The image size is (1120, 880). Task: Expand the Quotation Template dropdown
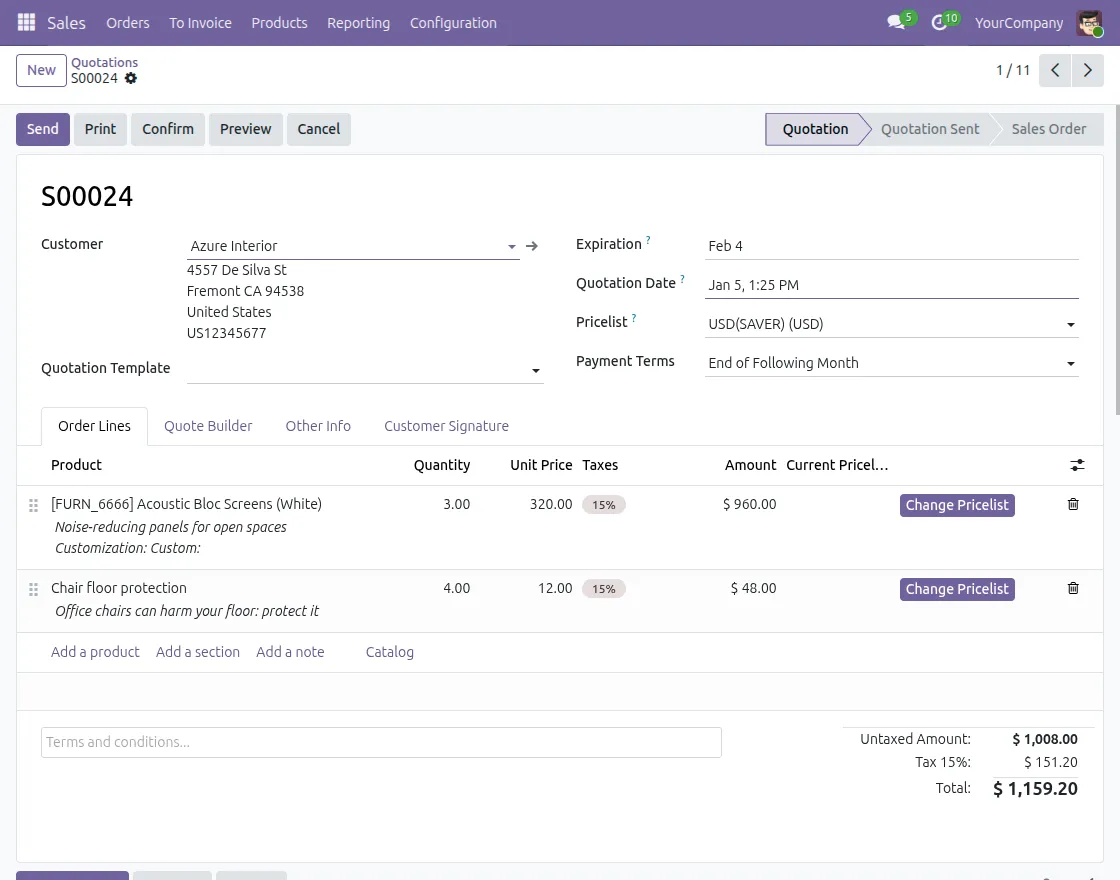pyautogui.click(x=536, y=370)
